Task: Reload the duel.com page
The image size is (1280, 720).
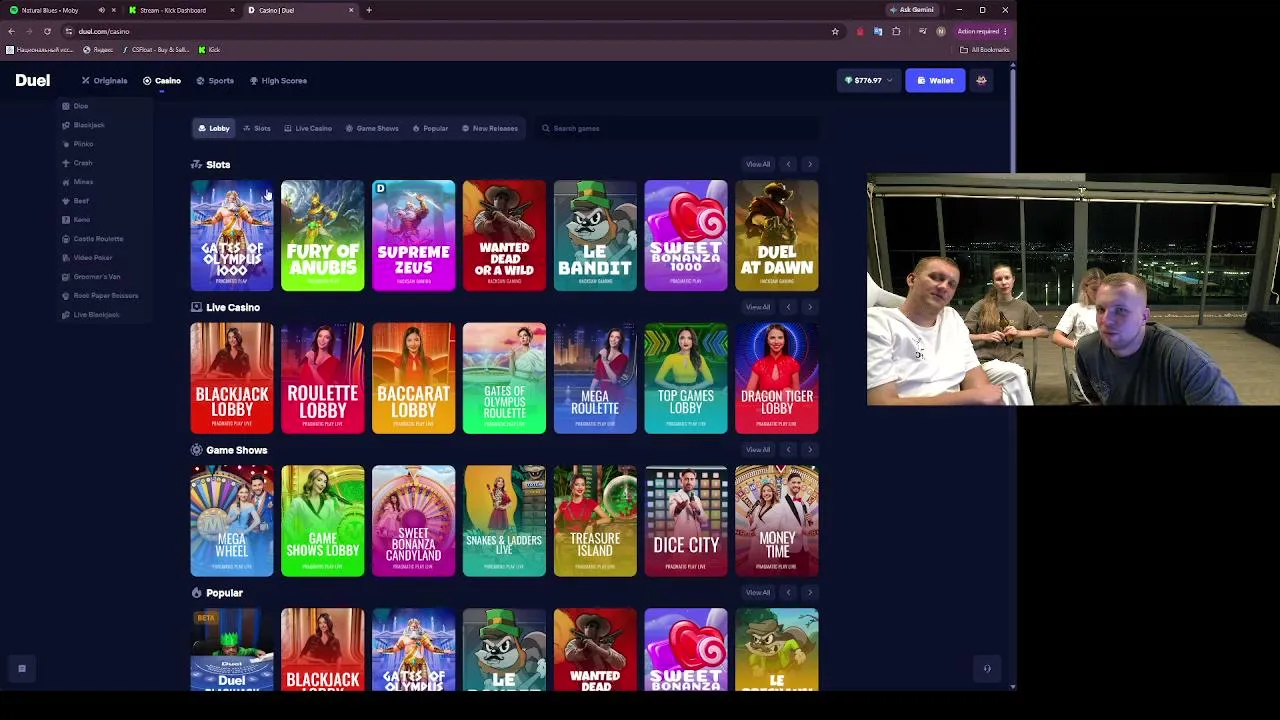Action: (47, 31)
